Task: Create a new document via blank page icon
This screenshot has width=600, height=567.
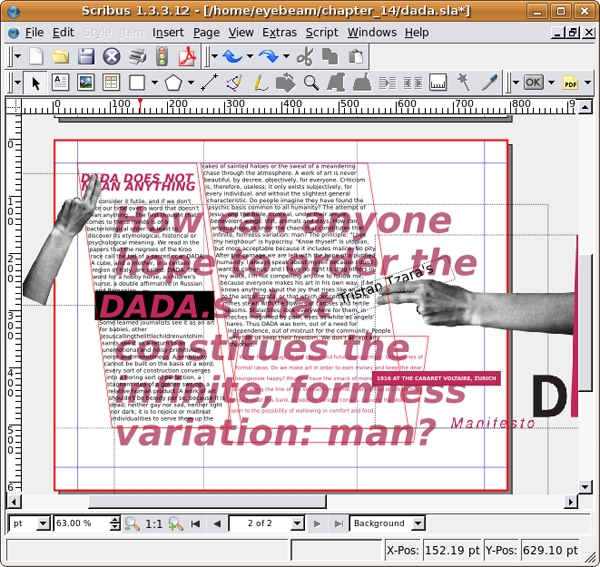Action: click(x=36, y=57)
